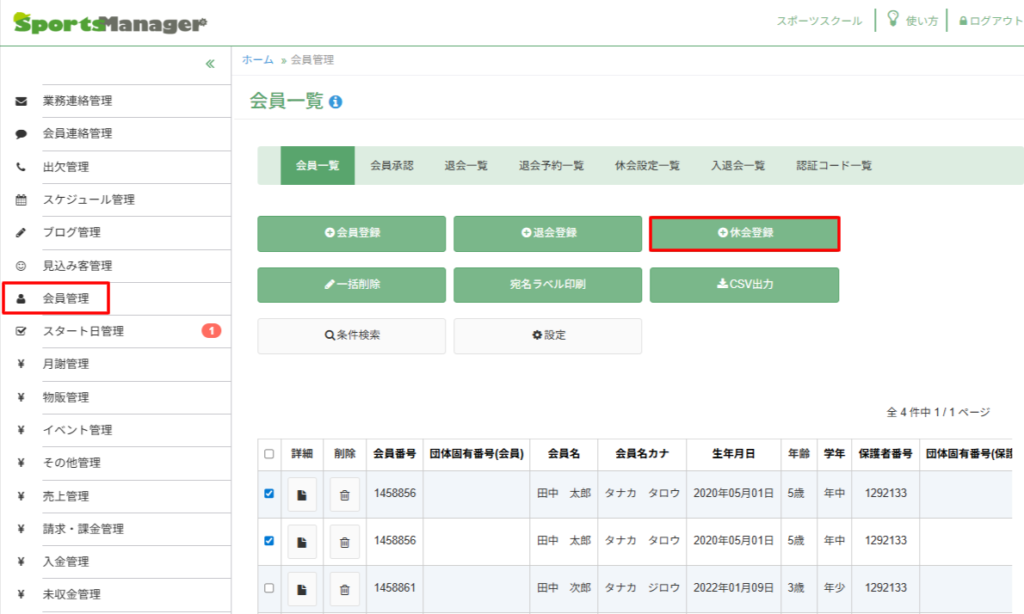Export the list with CSV出力
1024x614 pixels.
[744, 285]
